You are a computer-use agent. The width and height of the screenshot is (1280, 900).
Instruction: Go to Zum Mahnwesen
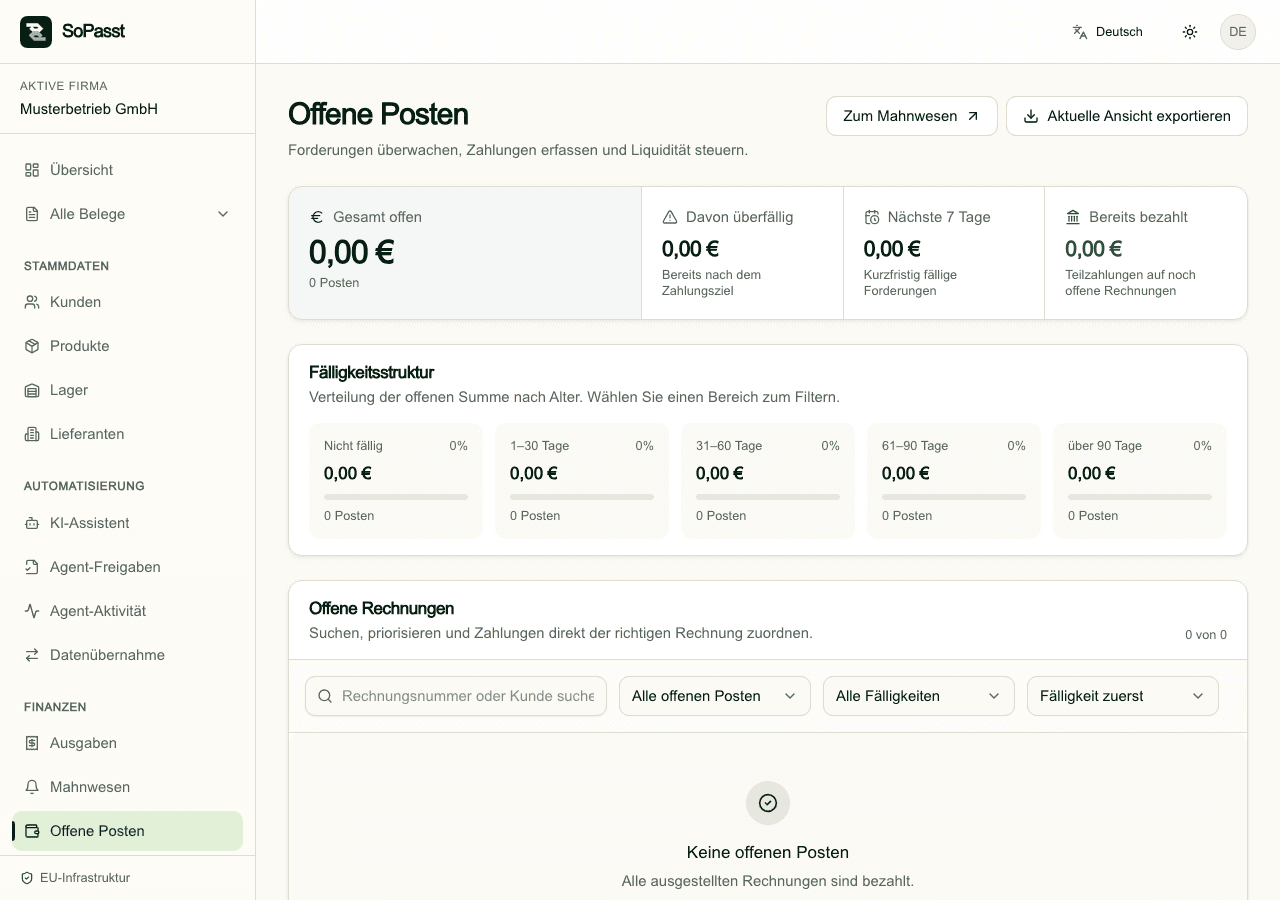(911, 116)
